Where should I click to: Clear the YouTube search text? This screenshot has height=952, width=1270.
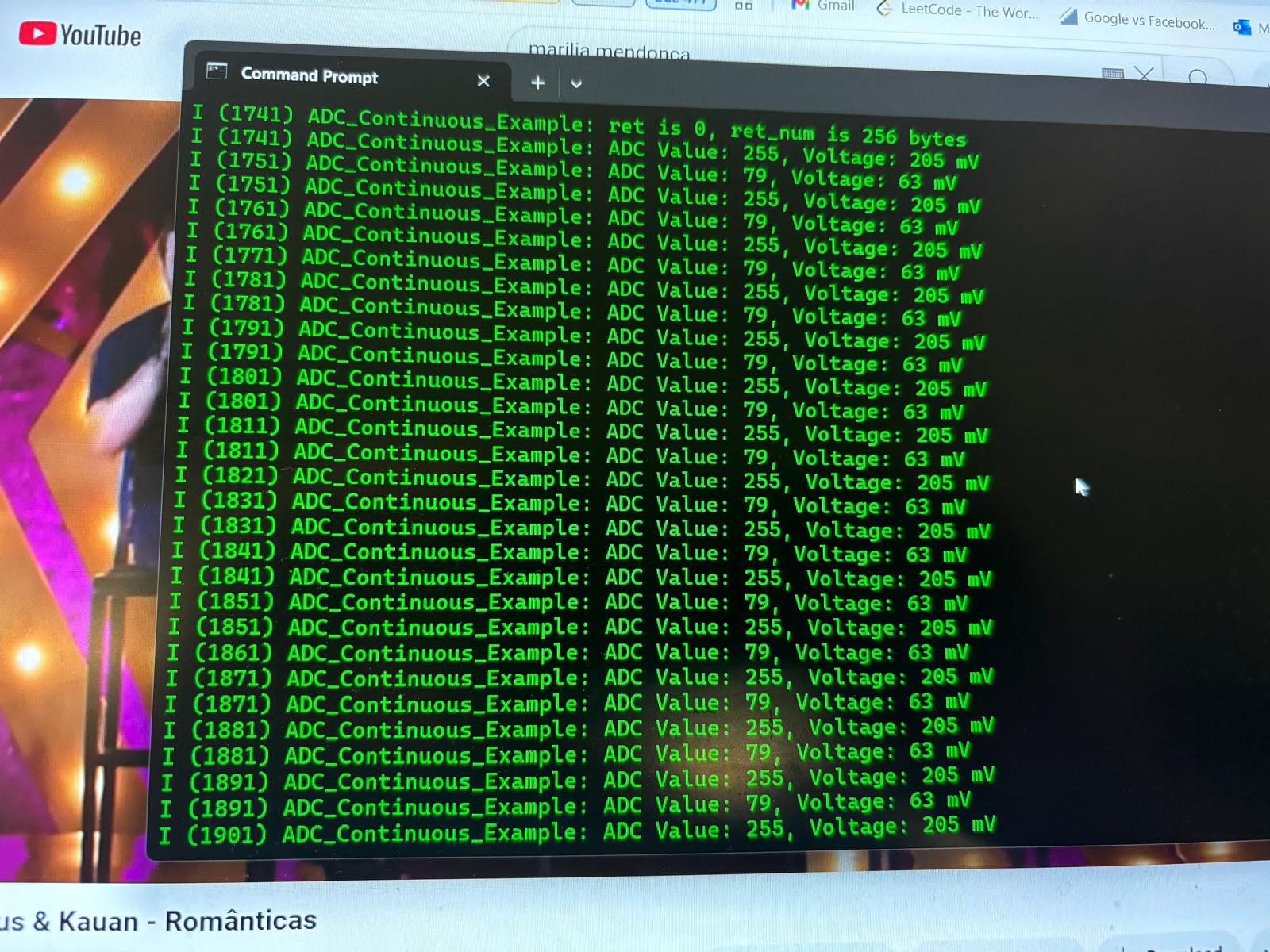click(x=1145, y=75)
